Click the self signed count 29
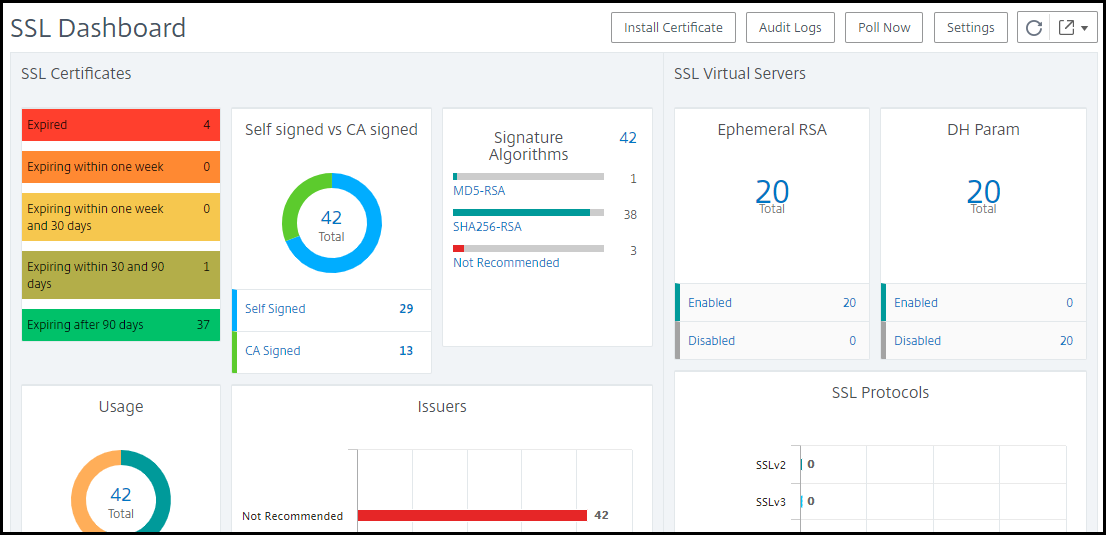This screenshot has height=535, width=1106. click(406, 308)
